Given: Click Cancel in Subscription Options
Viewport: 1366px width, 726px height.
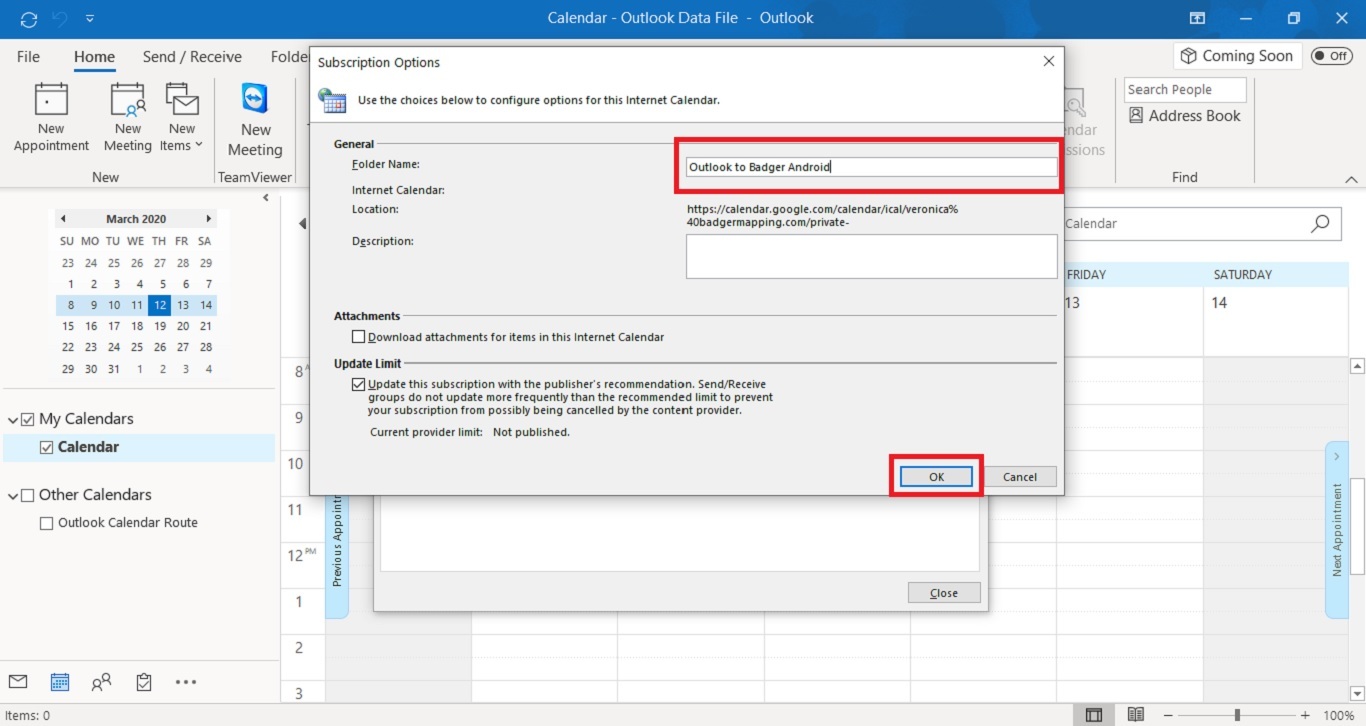Looking at the screenshot, I should [1020, 477].
